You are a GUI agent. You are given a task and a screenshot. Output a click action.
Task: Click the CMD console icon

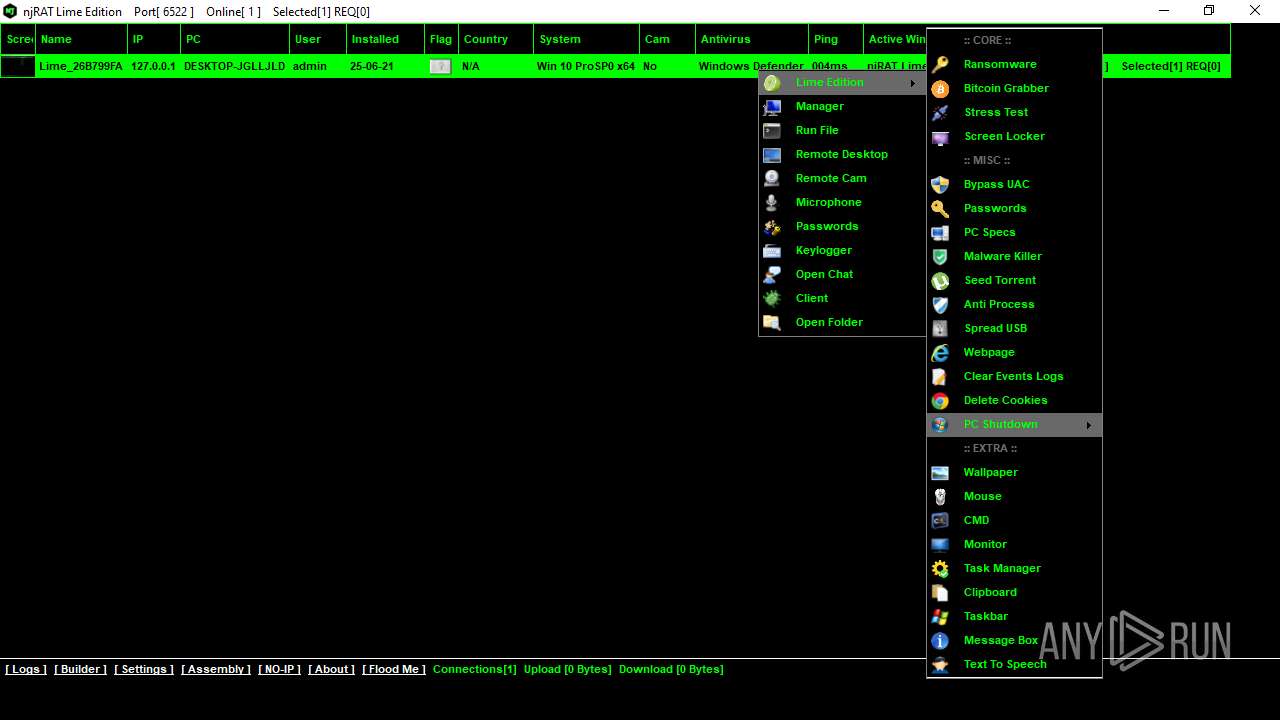[x=940, y=520]
